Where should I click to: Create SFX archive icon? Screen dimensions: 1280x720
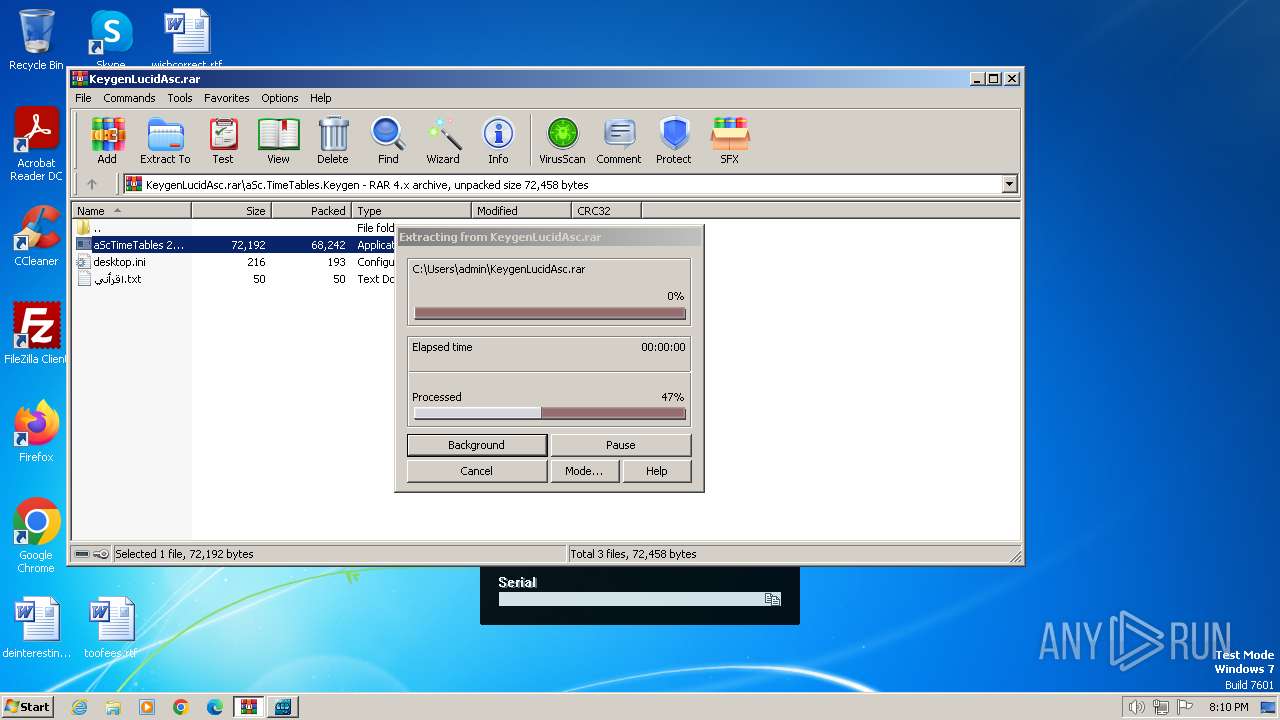tap(730, 141)
